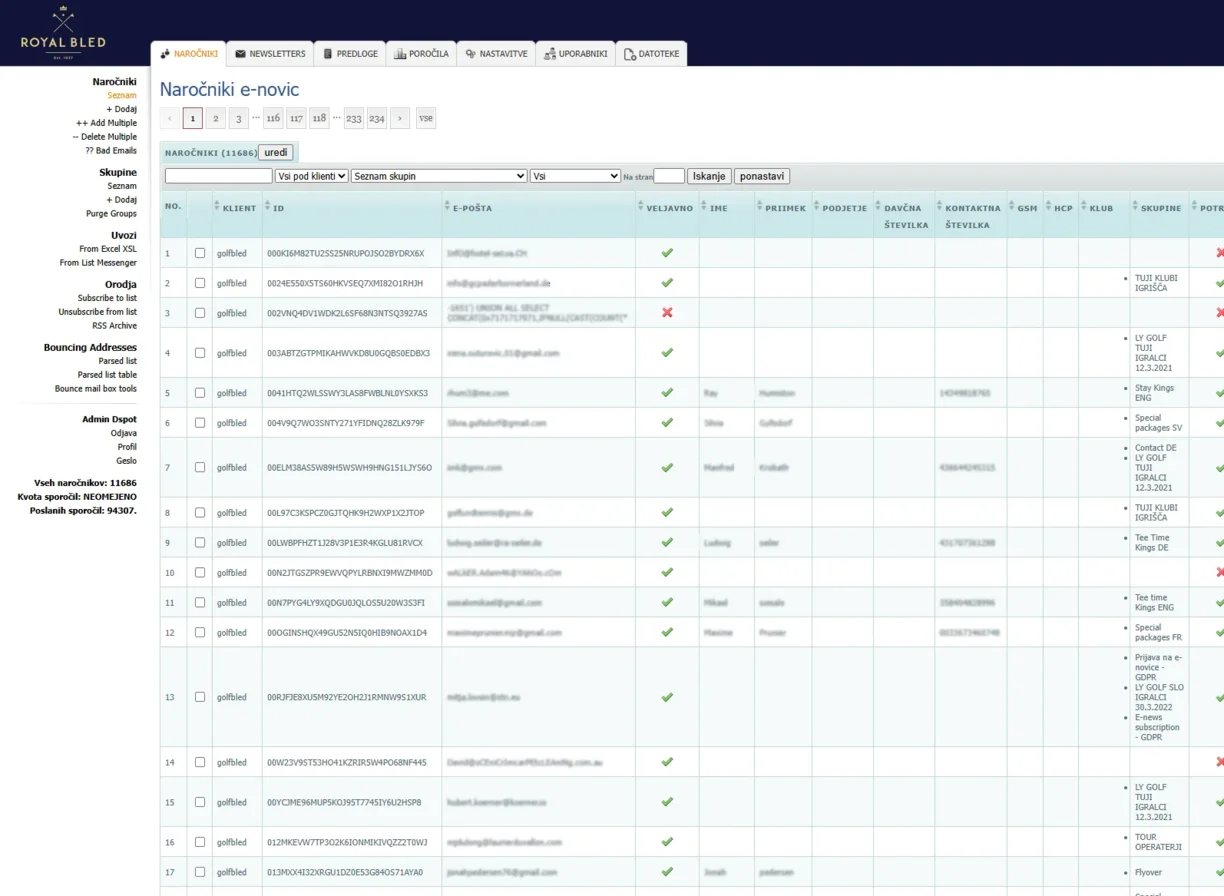Click the sort icon beside the Klient column
The width and height of the screenshot is (1224, 896).
click(x=217, y=208)
